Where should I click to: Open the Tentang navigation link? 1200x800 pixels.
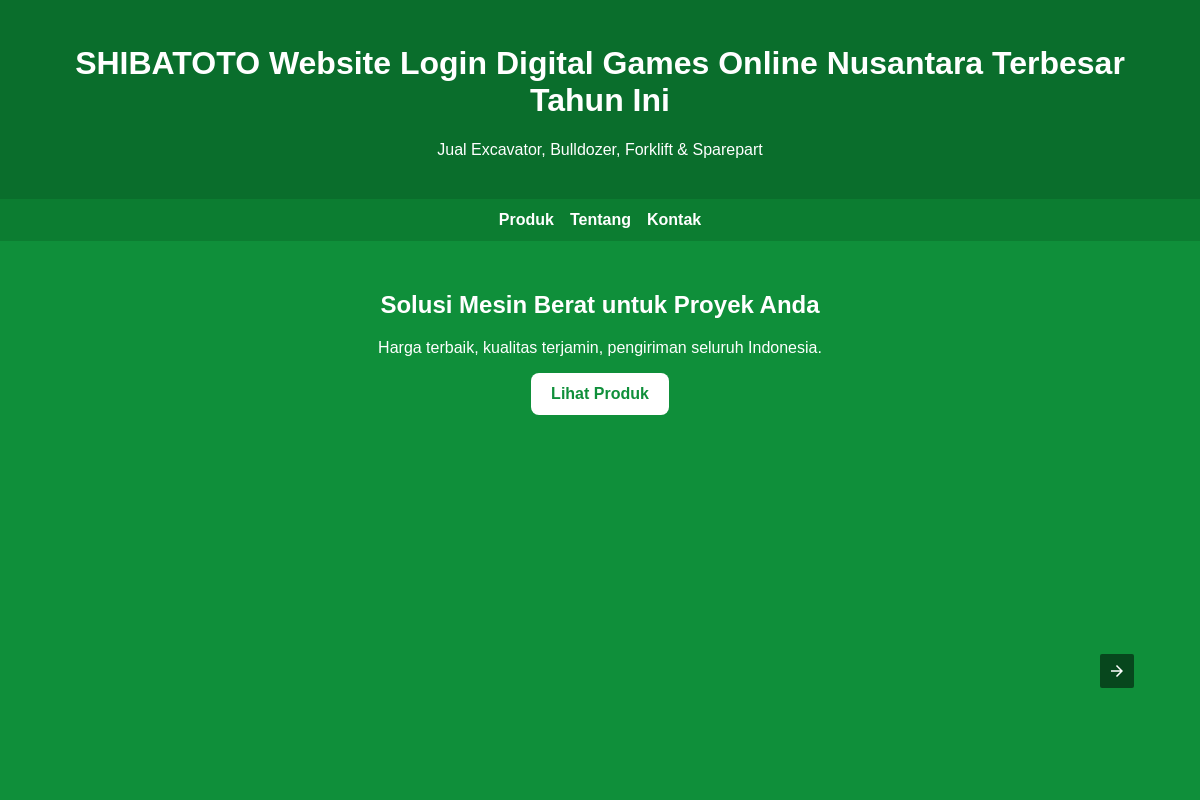coord(600,220)
